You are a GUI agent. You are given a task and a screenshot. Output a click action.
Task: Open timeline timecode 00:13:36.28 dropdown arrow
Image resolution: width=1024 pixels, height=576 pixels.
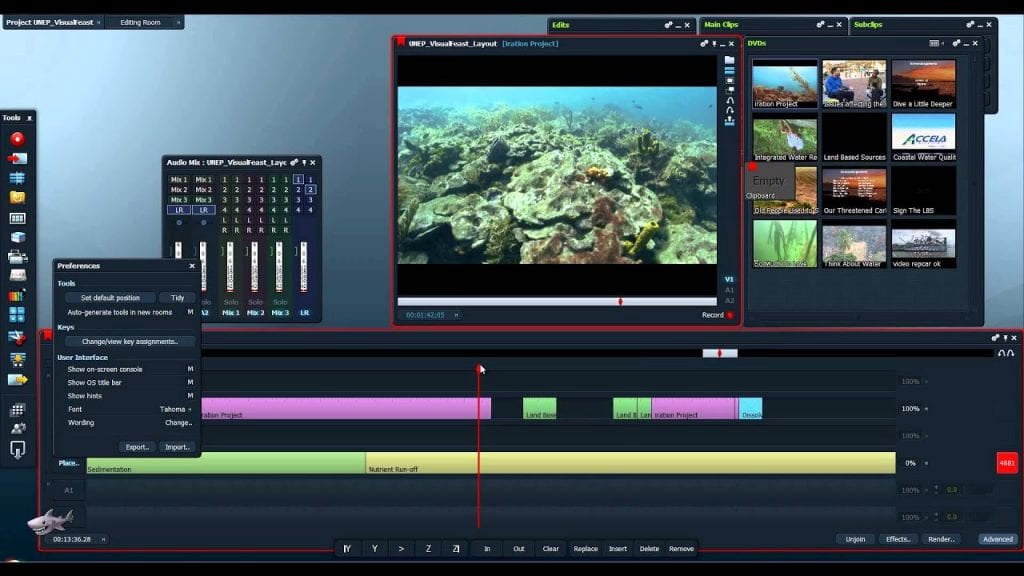tap(103, 539)
